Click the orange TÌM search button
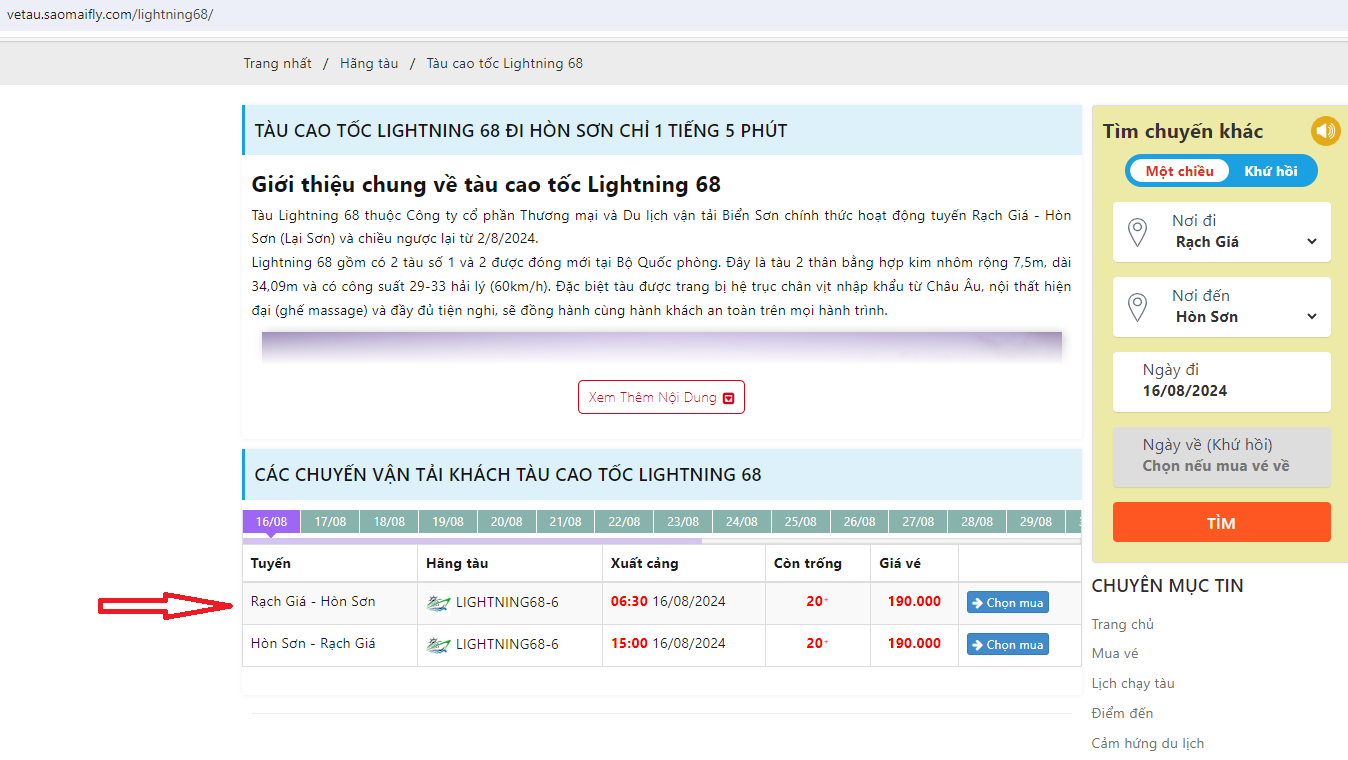This screenshot has width=1348, height=760. pos(1221,522)
